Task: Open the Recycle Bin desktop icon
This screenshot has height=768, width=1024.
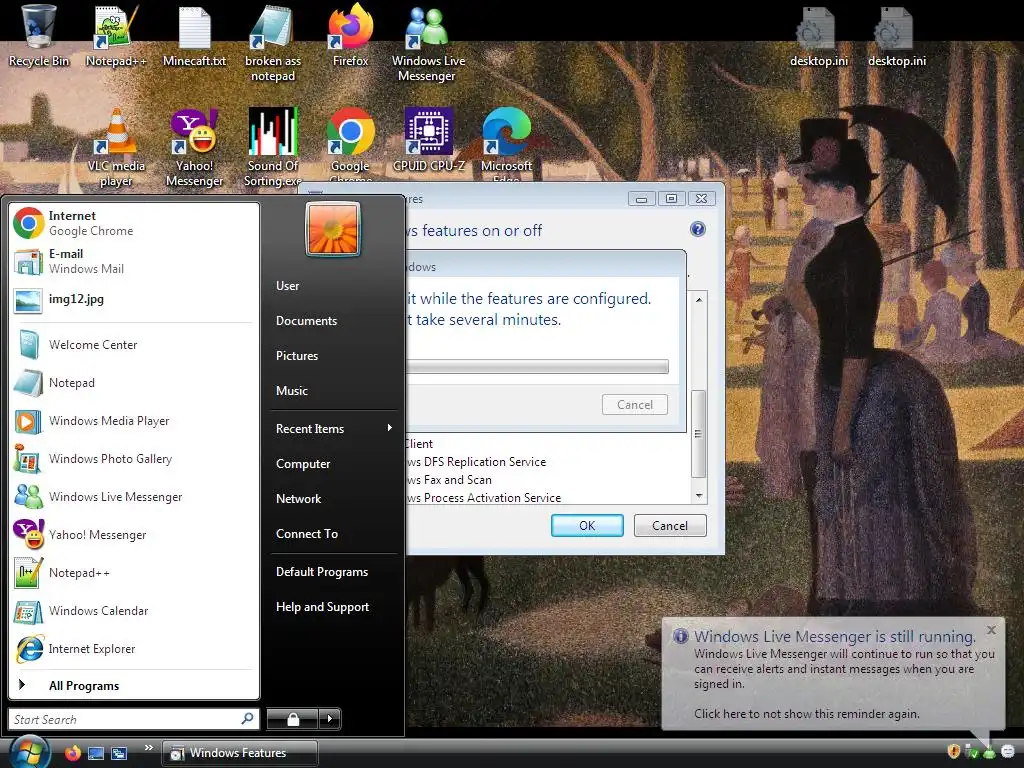Action: point(39,36)
